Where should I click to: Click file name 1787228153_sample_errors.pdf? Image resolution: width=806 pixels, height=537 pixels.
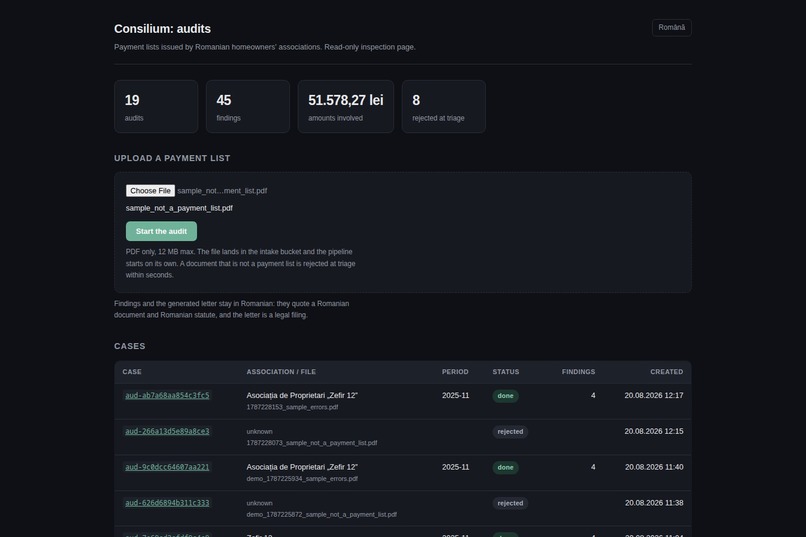292,407
